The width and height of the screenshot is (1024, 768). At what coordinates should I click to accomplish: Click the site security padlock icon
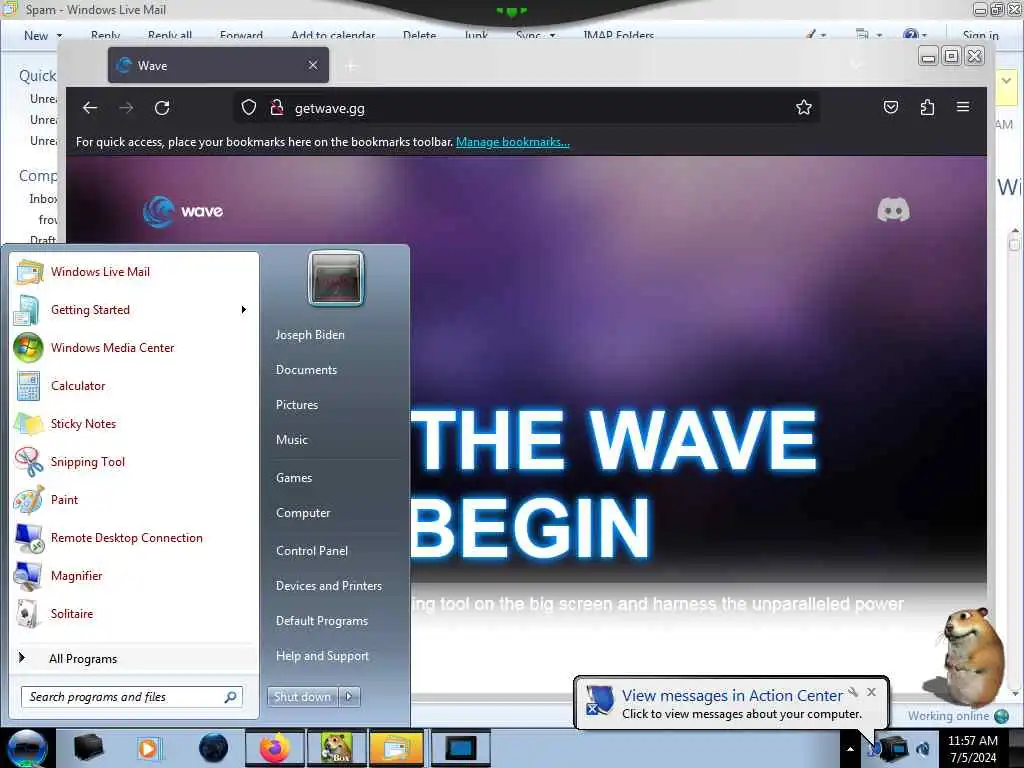[277, 107]
